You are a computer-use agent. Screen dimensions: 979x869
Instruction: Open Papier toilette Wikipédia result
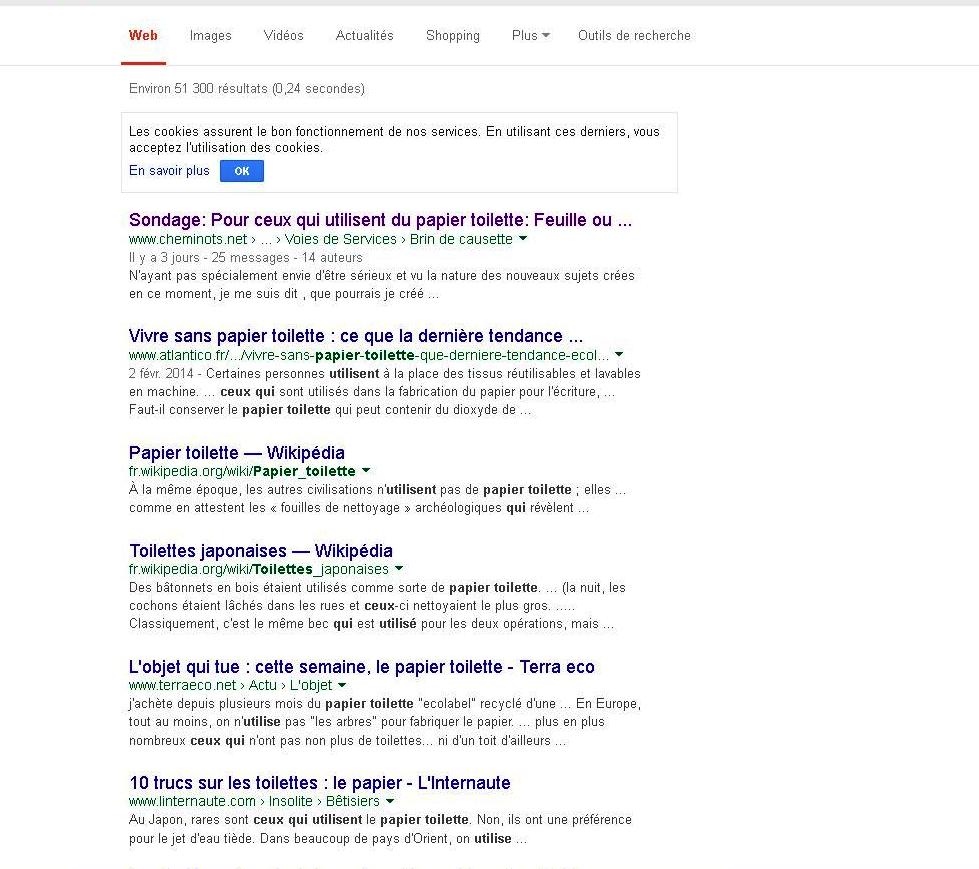236,453
